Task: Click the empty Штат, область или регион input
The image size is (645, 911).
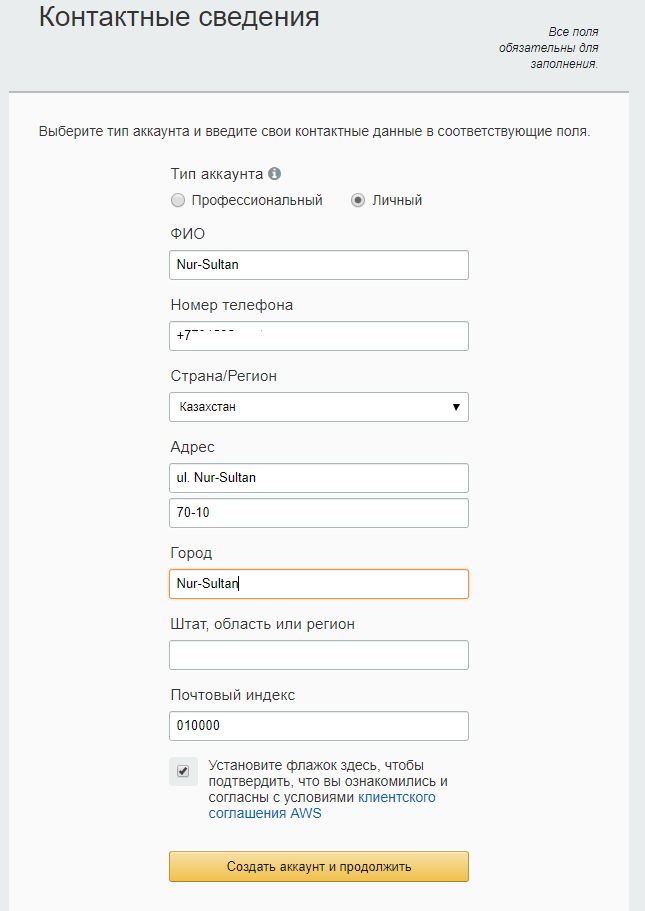Action: point(318,655)
